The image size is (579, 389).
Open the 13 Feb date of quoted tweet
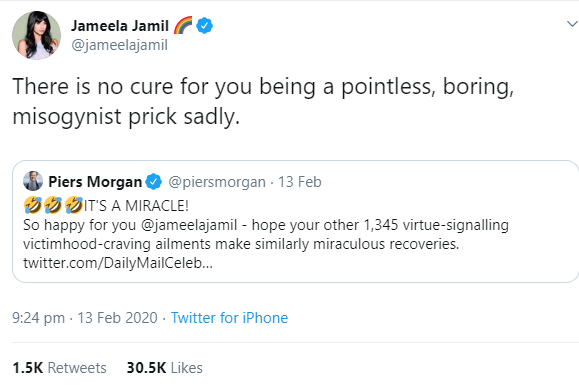300,182
